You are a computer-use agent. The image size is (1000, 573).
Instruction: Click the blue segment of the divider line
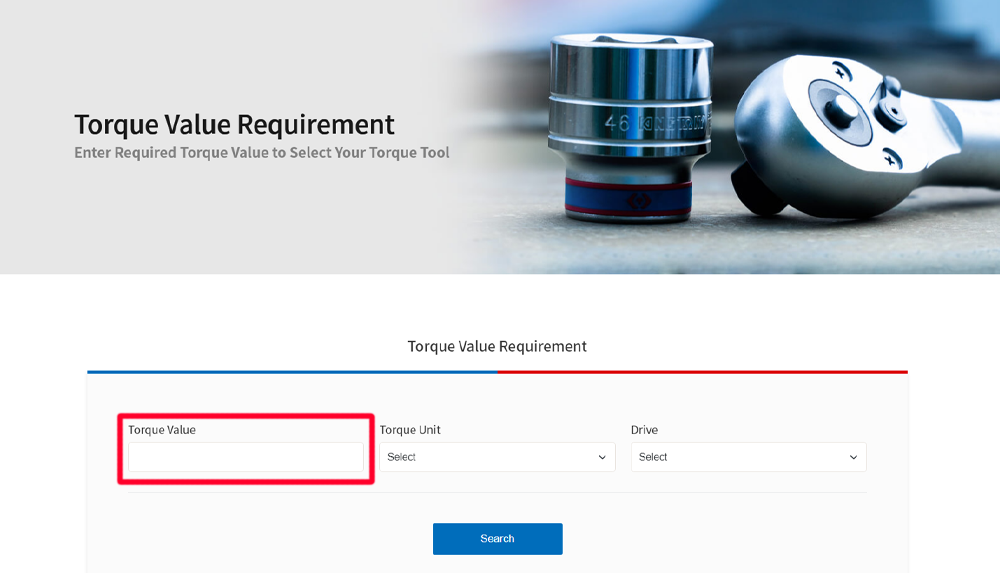coord(290,372)
